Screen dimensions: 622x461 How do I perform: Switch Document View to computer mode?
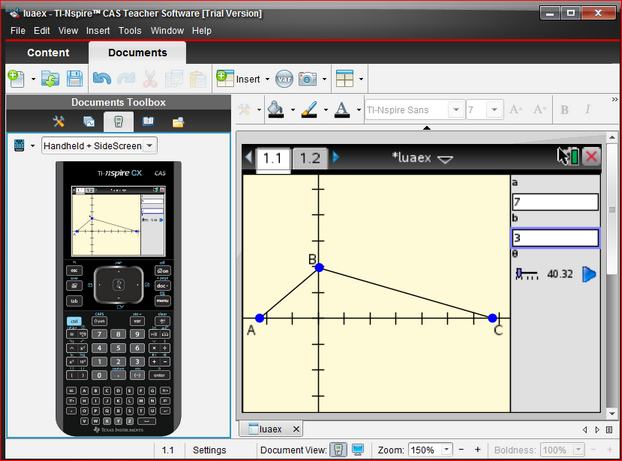(358, 450)
